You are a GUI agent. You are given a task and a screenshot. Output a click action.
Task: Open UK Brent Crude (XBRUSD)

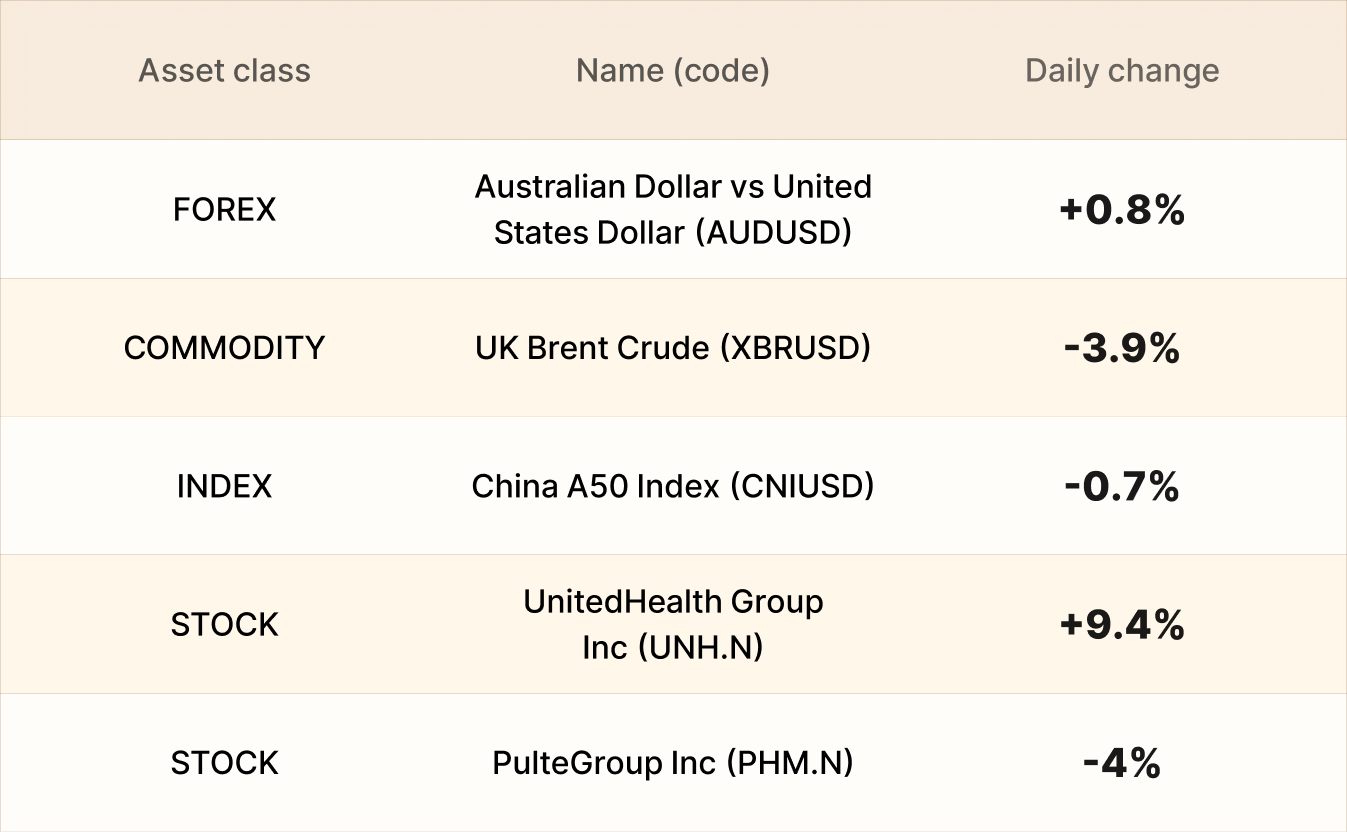pos(673,348)
